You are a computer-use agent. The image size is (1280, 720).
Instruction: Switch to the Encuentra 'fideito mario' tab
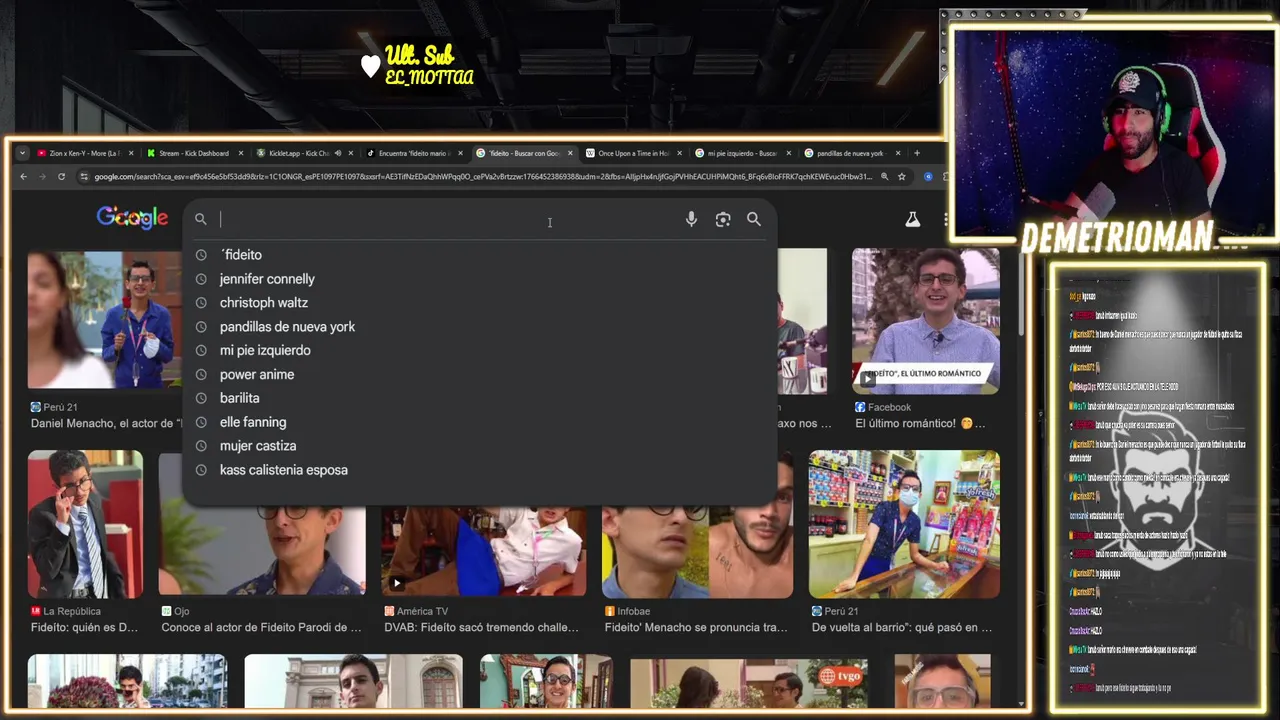pyautogui.click(x=414, y=153)
